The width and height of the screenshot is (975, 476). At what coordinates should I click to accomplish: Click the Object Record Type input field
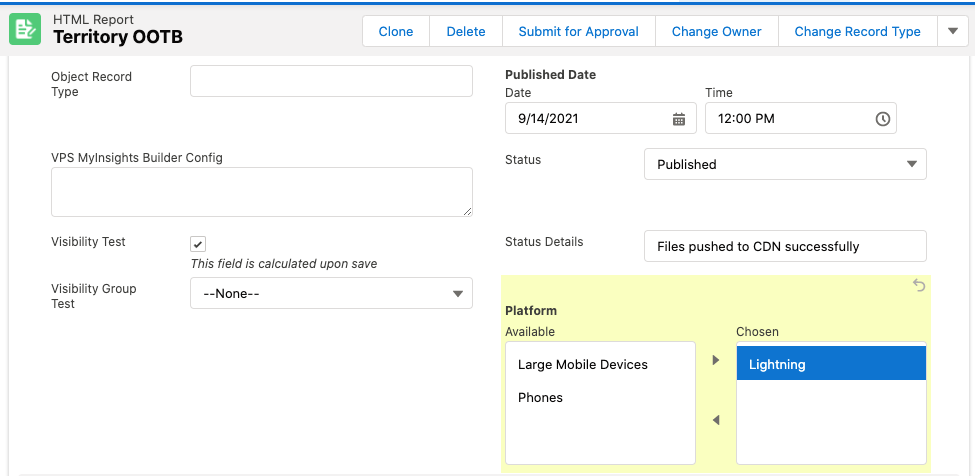tap(331, 82)
